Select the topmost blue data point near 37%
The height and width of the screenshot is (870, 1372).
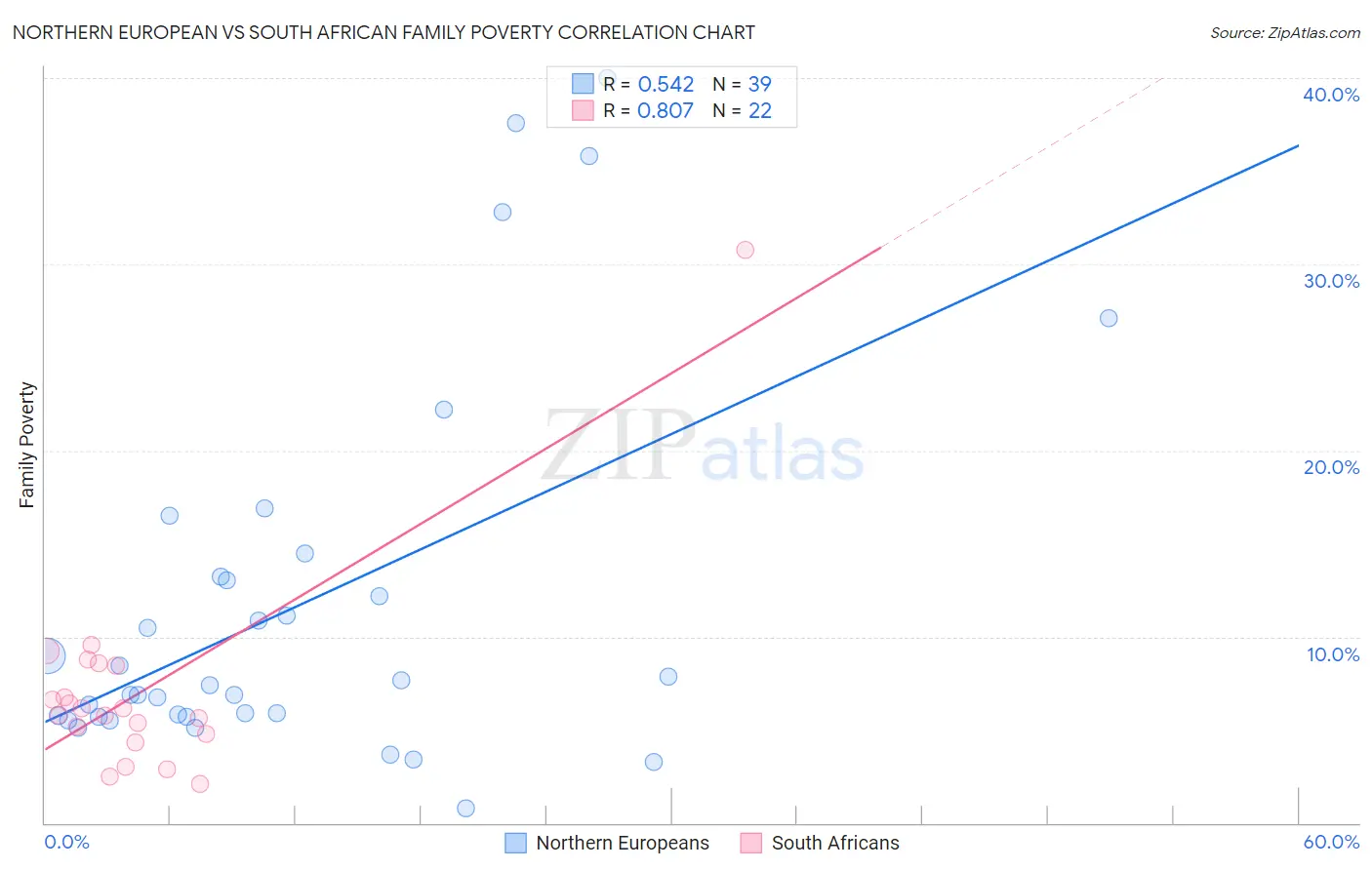[516, 123]
